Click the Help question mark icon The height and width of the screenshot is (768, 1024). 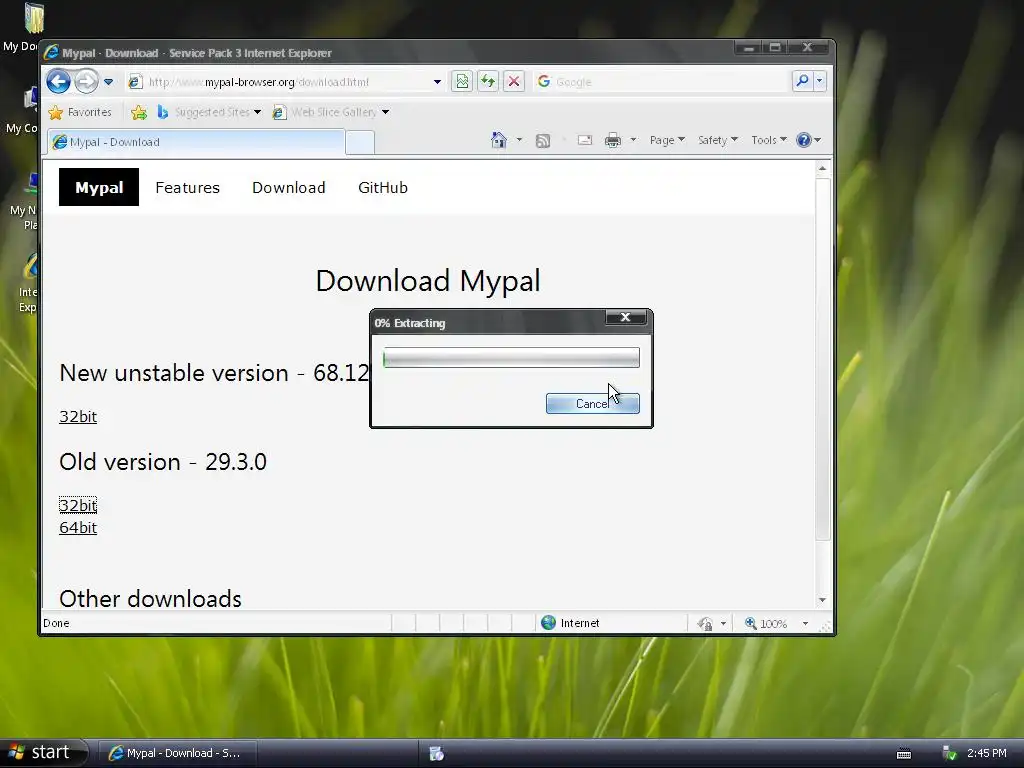pyautogui.click(x=804, y=140)
